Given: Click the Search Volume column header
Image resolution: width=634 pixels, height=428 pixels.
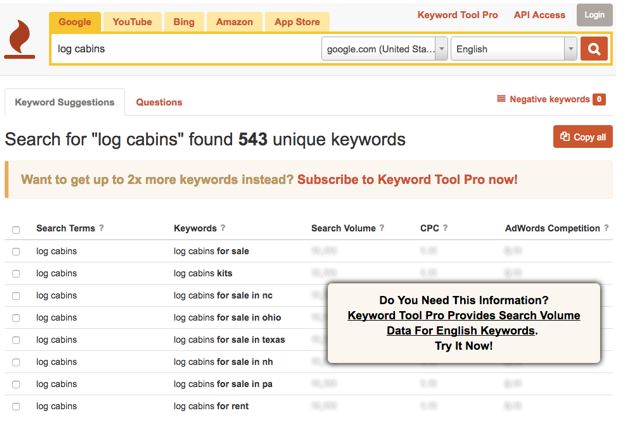Looking at the screenshot, I should click(x=343, y=228).
